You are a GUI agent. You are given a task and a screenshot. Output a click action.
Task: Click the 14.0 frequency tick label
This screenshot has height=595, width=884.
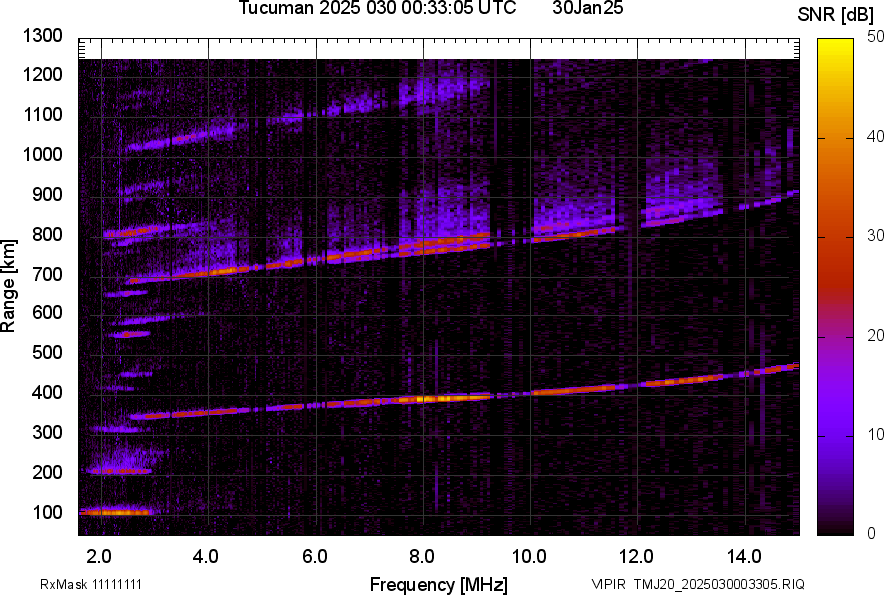[744, 555]
